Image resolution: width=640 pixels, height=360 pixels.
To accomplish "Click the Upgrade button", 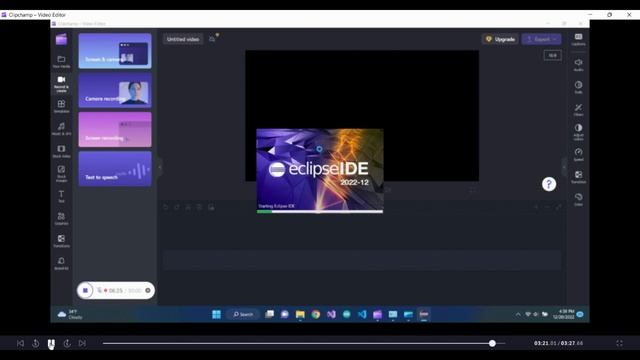I will coord(500,39).
